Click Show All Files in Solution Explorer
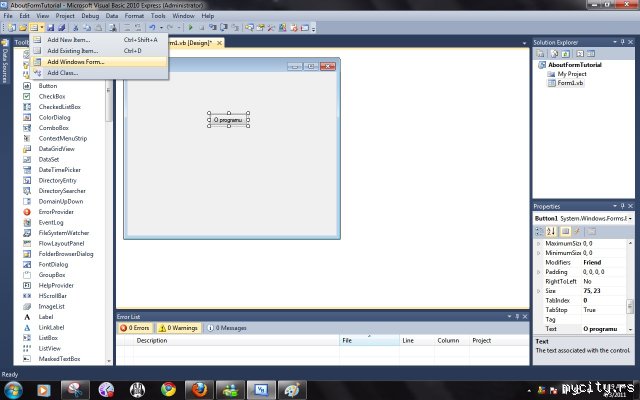This screenshot has height=400, width=640. 554,53
